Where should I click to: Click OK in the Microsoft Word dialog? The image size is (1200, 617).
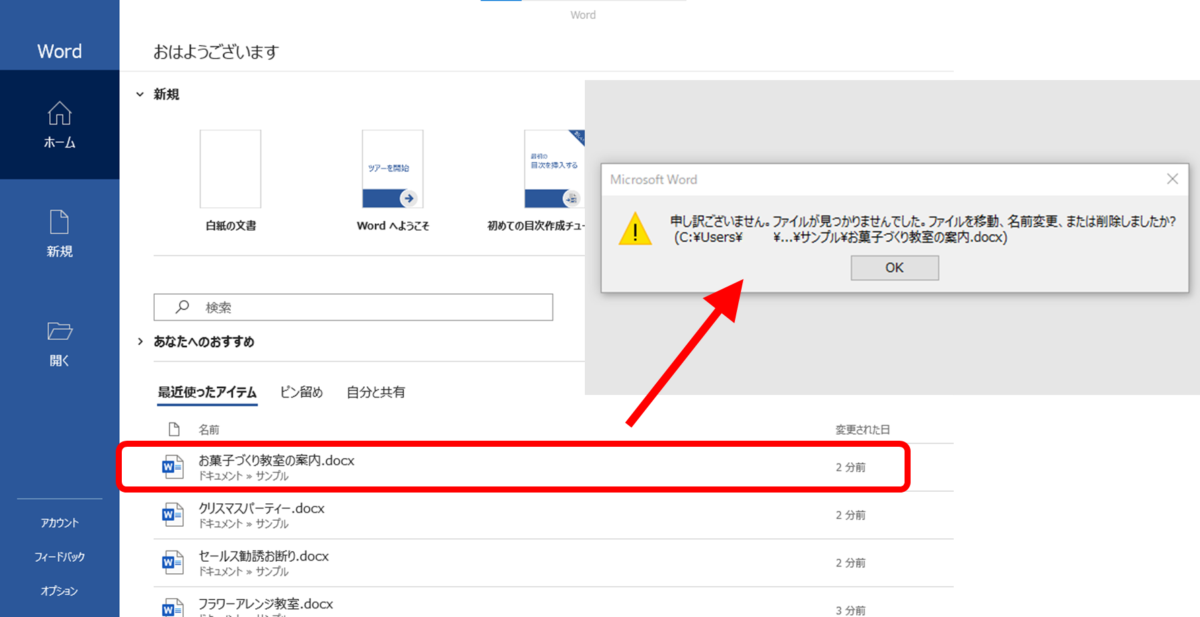click(894, 268)
